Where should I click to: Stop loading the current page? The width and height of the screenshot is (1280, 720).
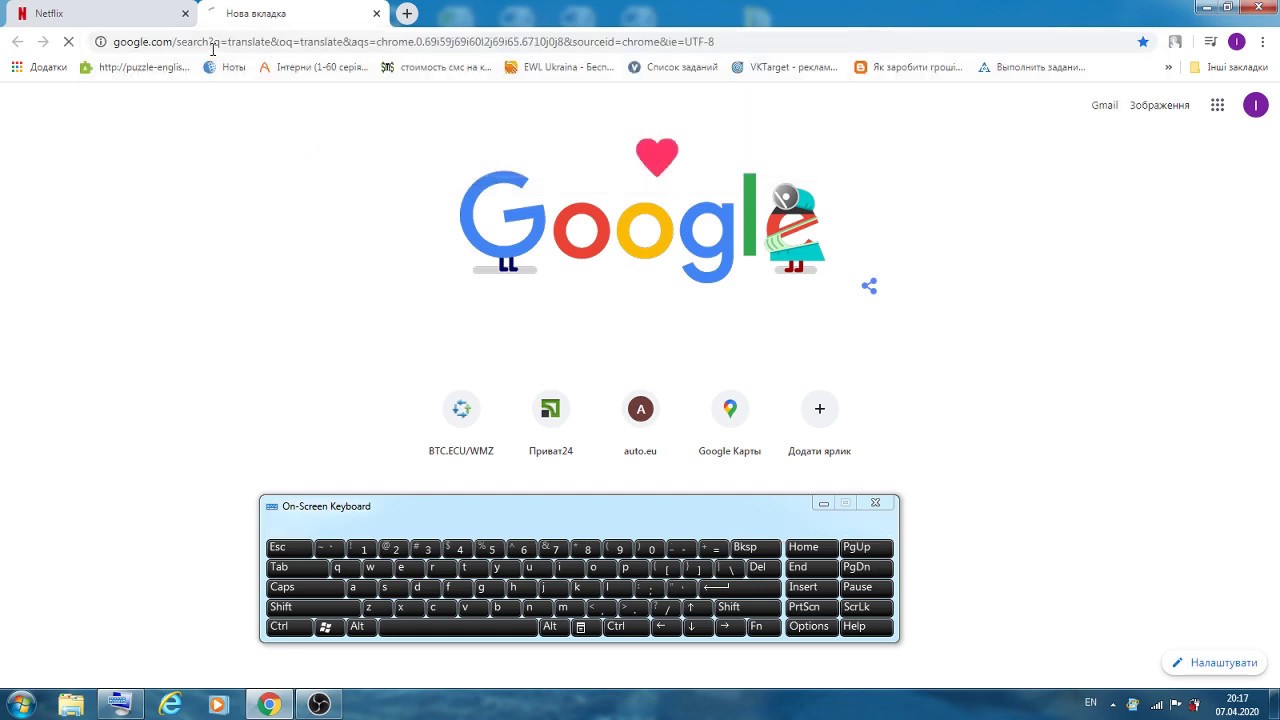click(x=68, y=41)
